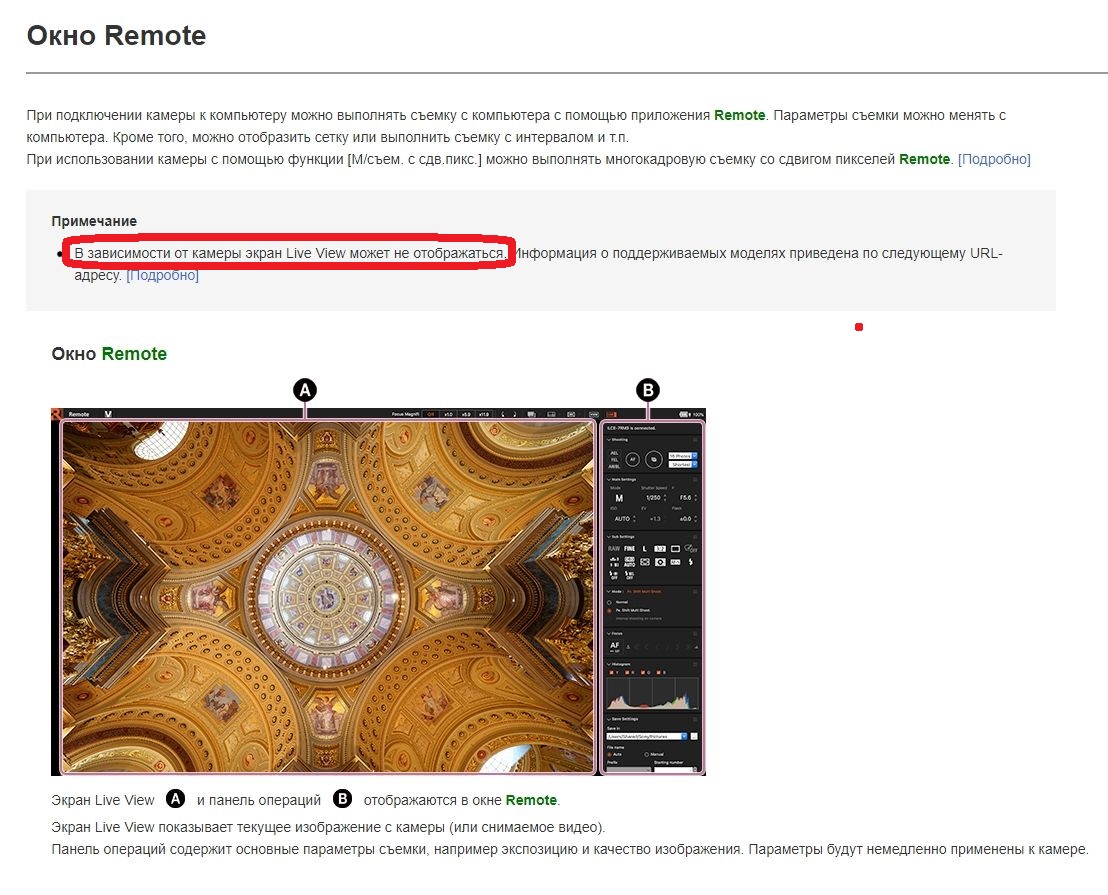Screen dimensions: 1108x895
Task: Click green Remote link in the image caption
Action: tap(531, 800)
